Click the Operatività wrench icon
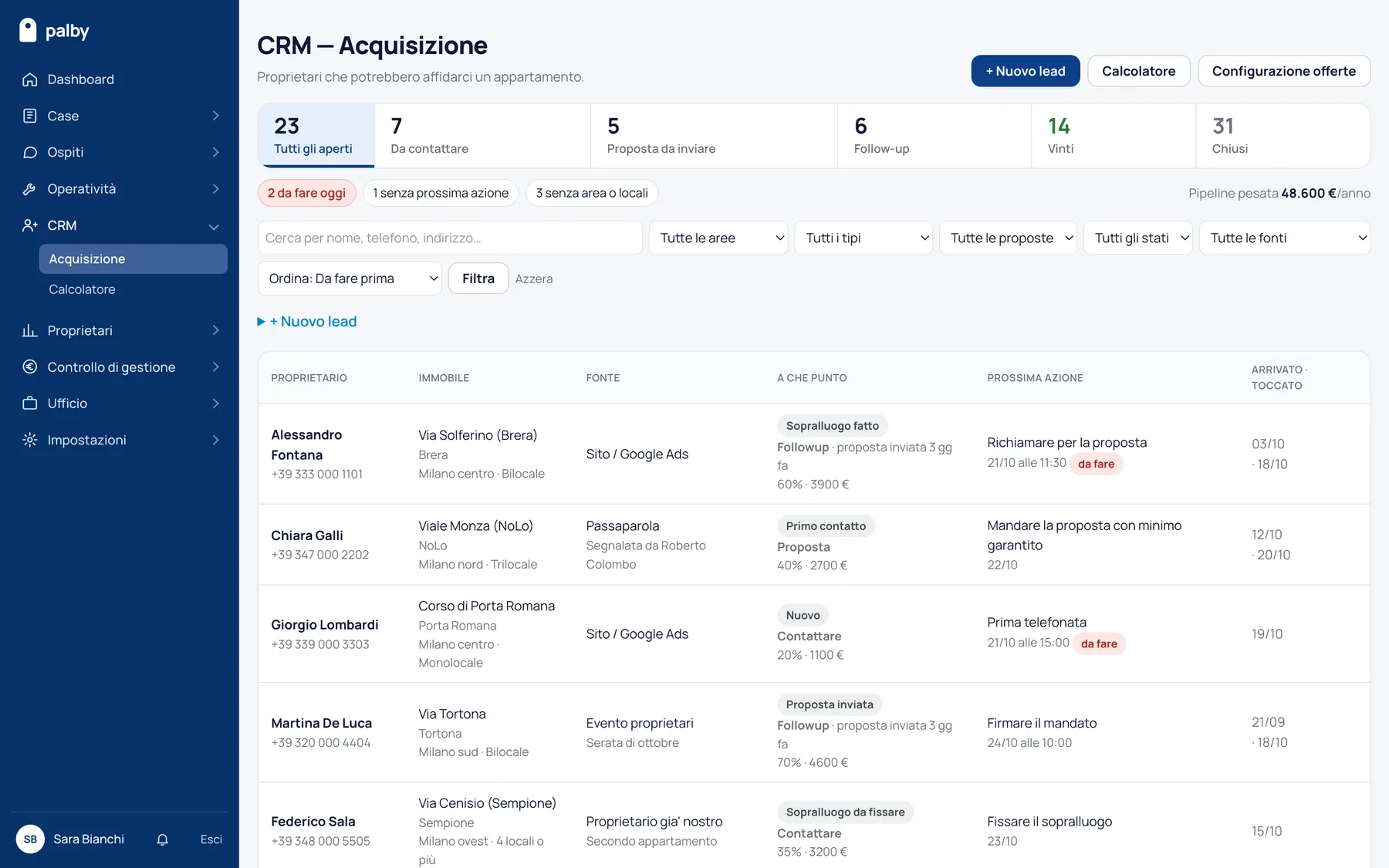The image size is (1389, 868). pyautogui.click(x=30, y=189)
